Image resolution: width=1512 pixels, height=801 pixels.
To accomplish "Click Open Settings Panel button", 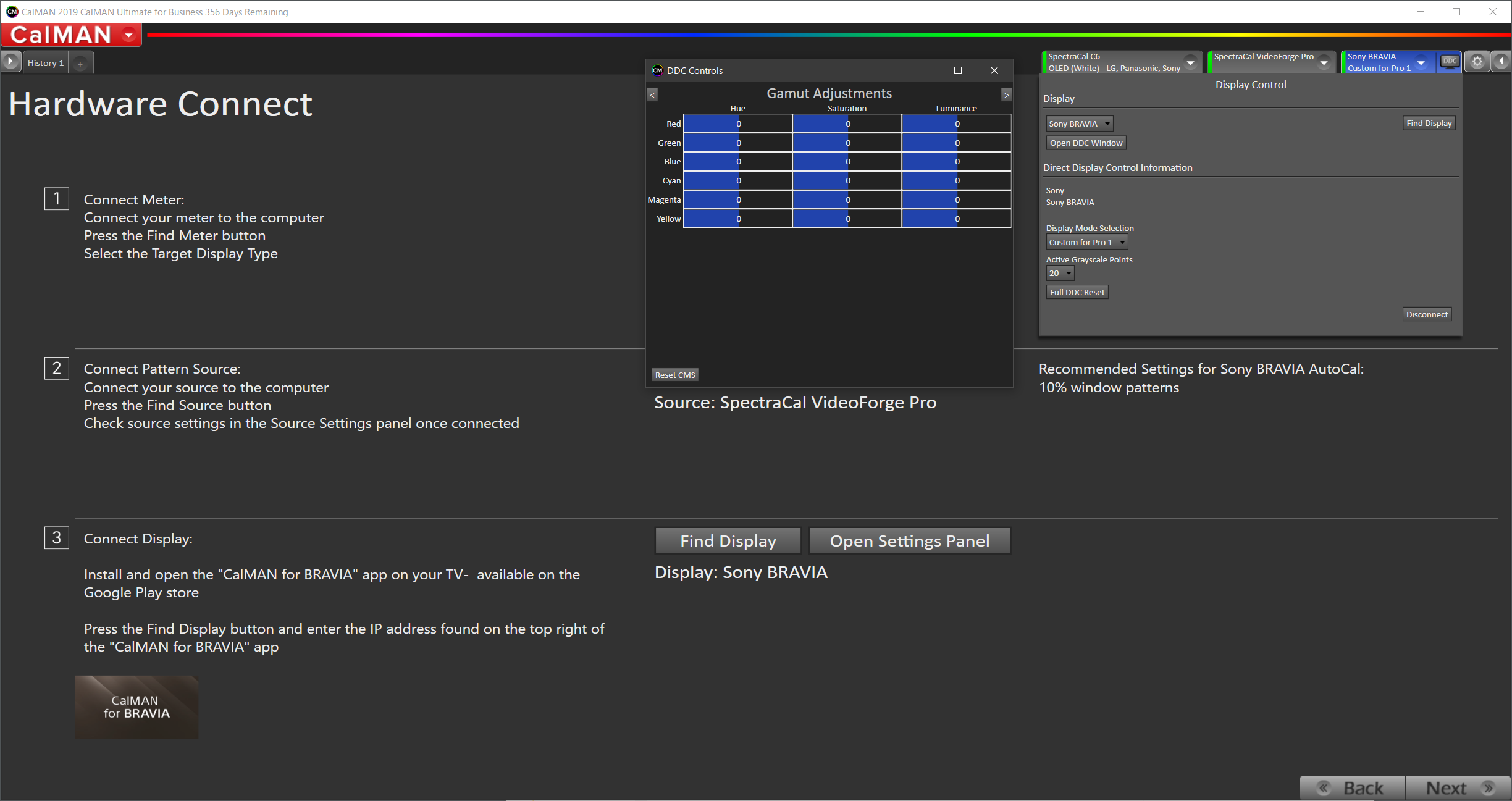I will (x=909, y=541).
